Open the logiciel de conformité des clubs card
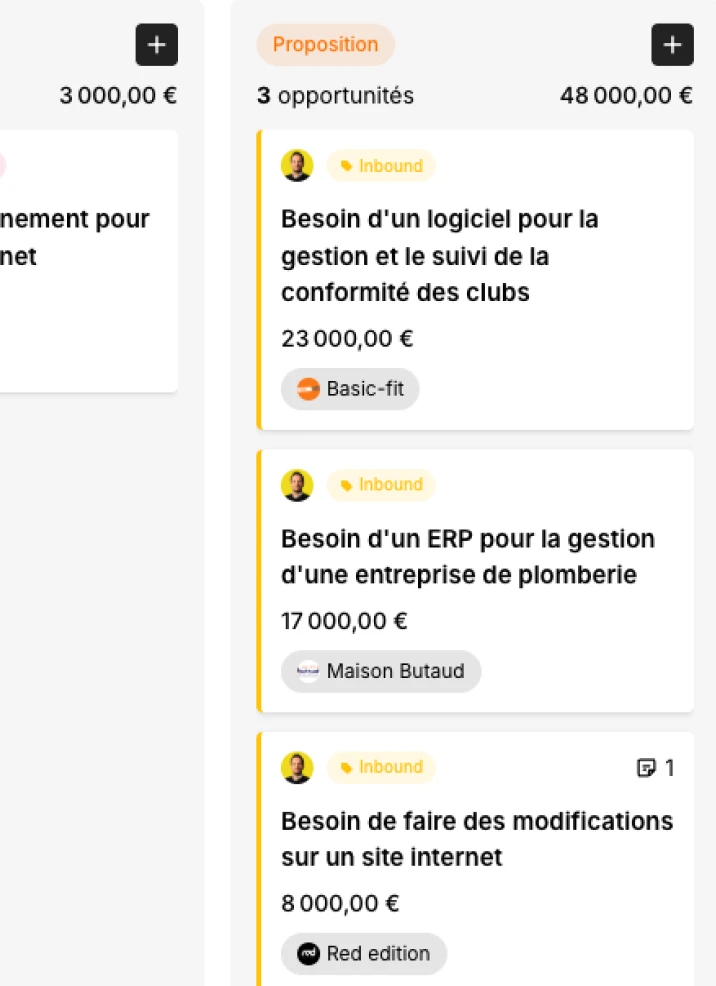716x986 pixels. click(438, 256)
